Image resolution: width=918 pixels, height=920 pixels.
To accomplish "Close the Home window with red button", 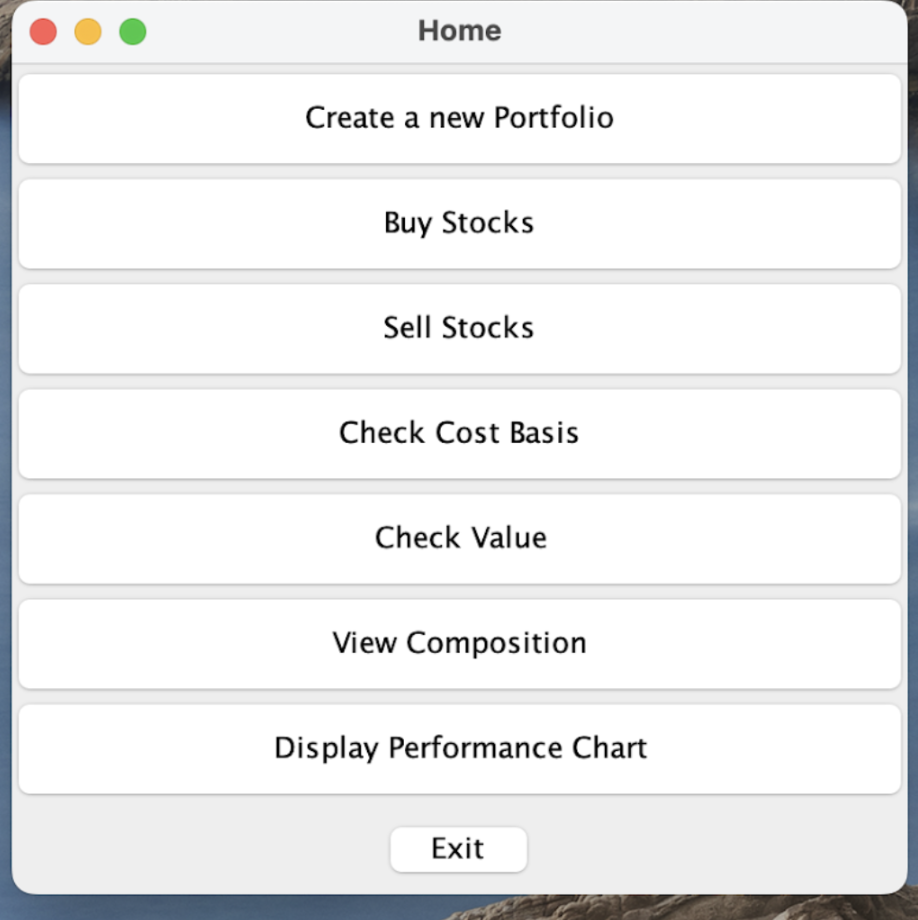I will [x=43, y=32].
